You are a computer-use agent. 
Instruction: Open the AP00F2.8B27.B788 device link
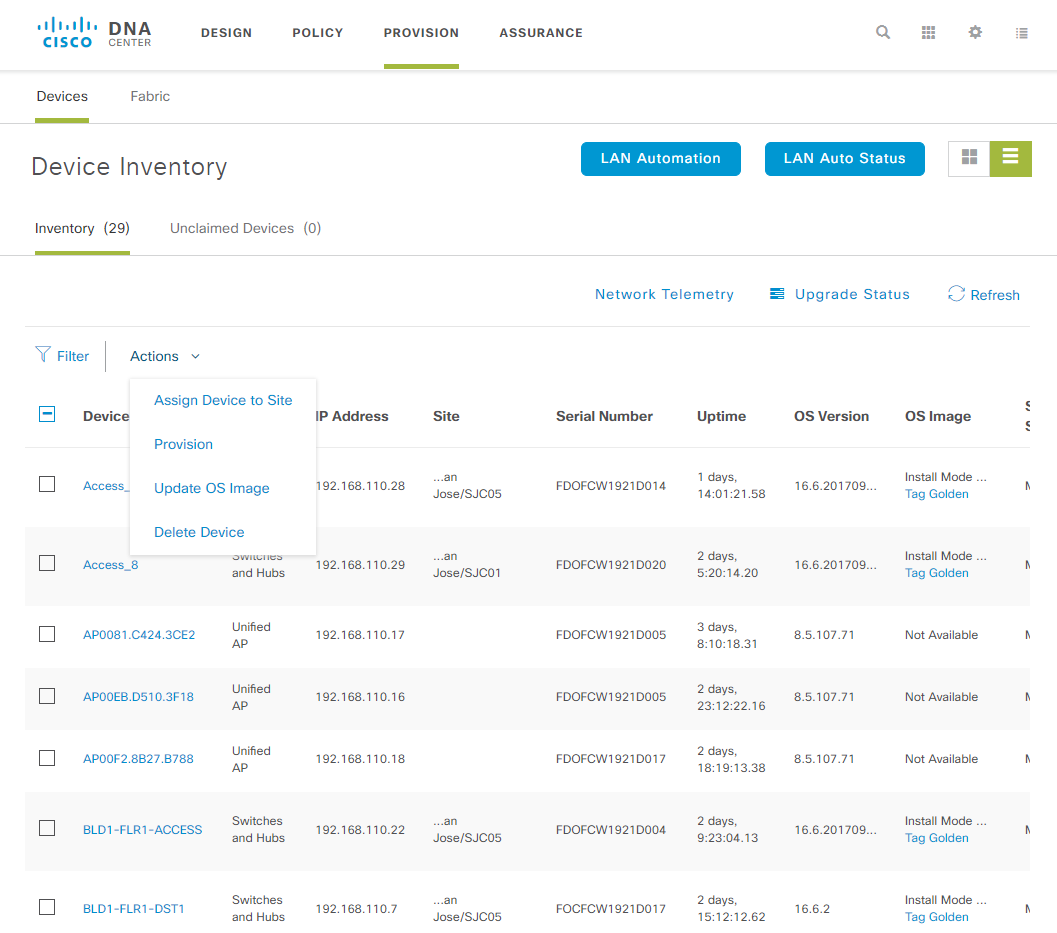click(138, 759)
